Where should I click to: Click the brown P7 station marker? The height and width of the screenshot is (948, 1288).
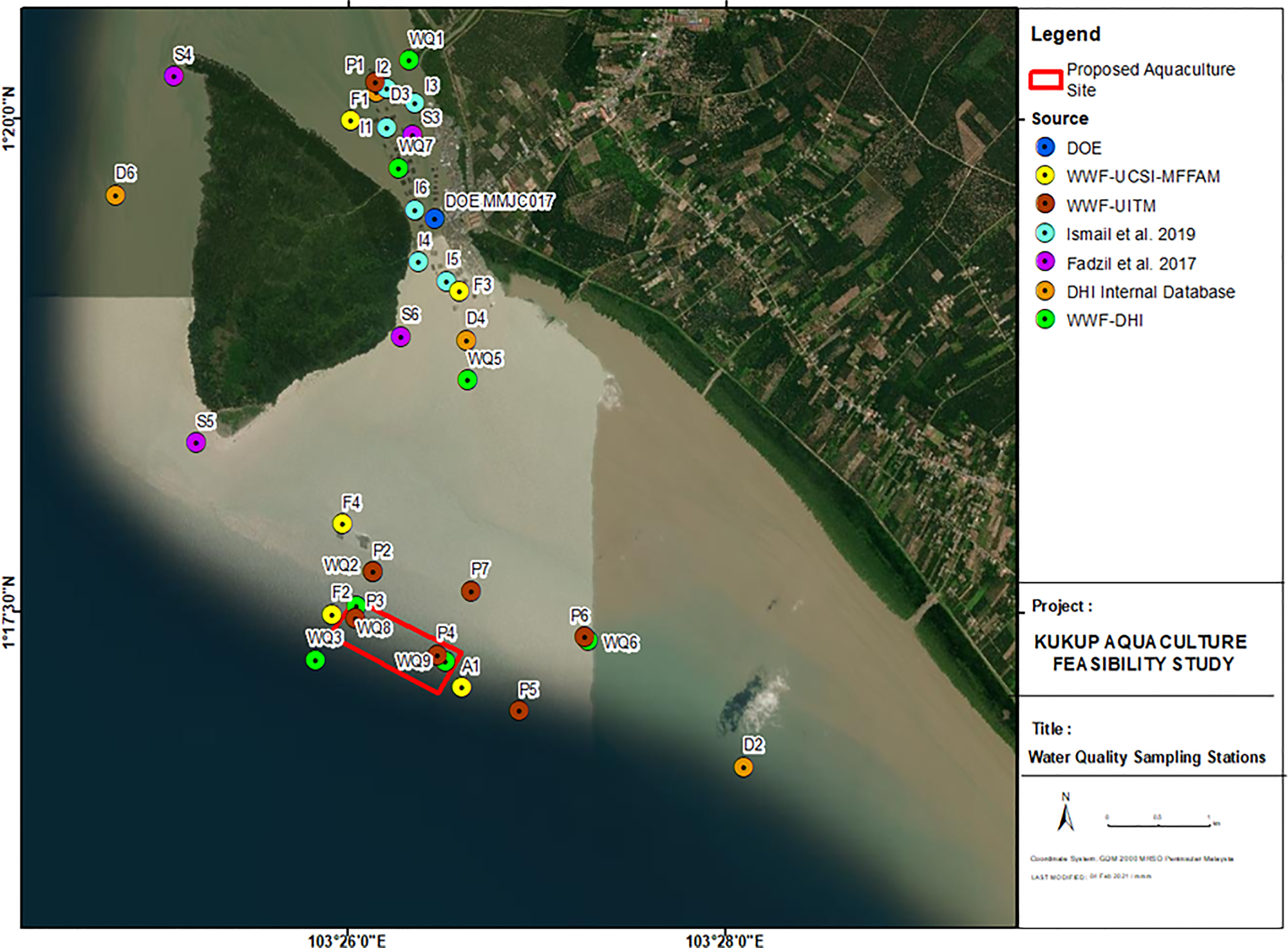tap(471, 591)
